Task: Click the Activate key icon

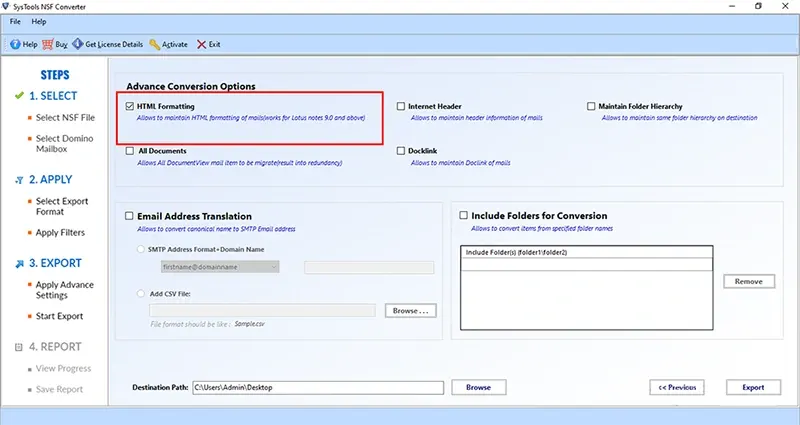Action: coord(155,44)
